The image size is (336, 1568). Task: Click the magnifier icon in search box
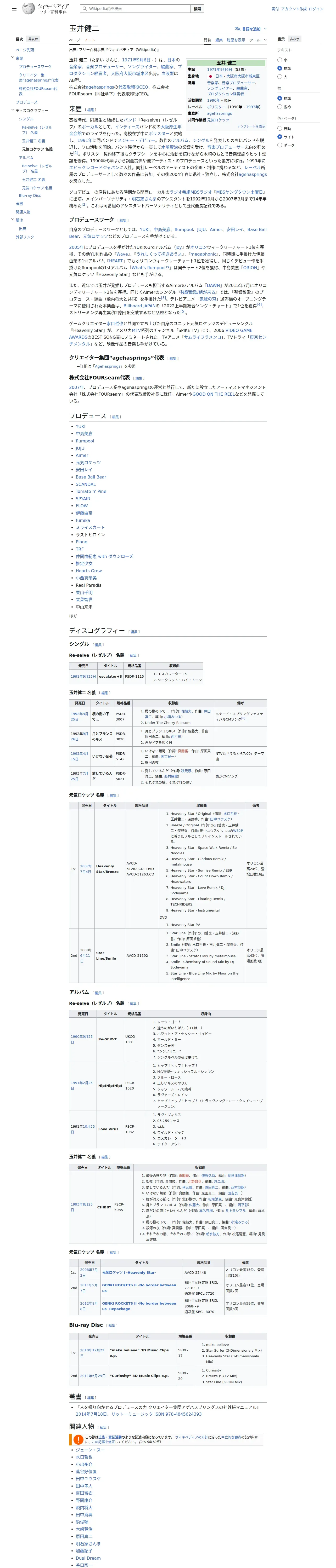coord(85,9)
